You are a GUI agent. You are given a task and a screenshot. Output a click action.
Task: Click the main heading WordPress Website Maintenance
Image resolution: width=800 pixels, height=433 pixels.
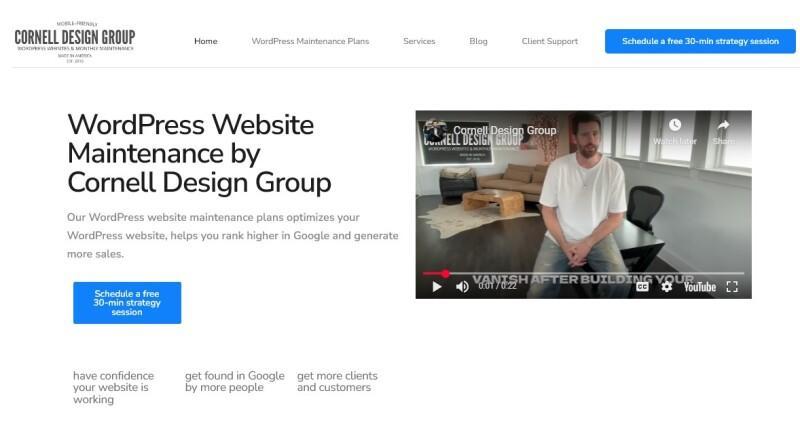[199, 154]
